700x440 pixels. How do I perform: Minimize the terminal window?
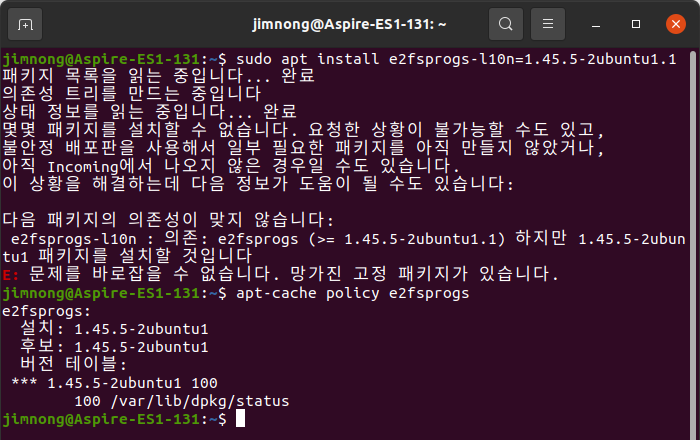point(596,24)
